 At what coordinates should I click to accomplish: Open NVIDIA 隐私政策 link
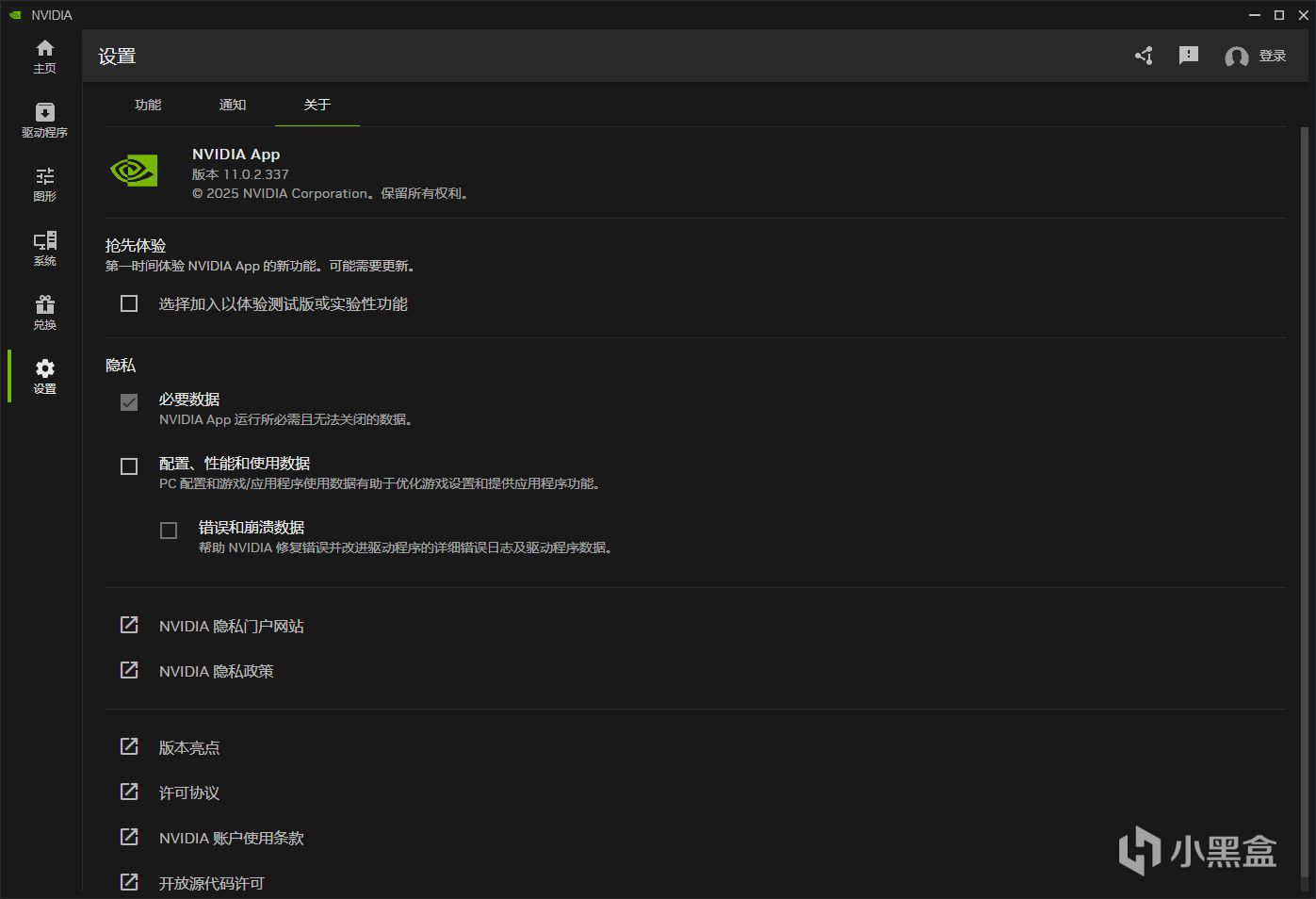[217, 671]
